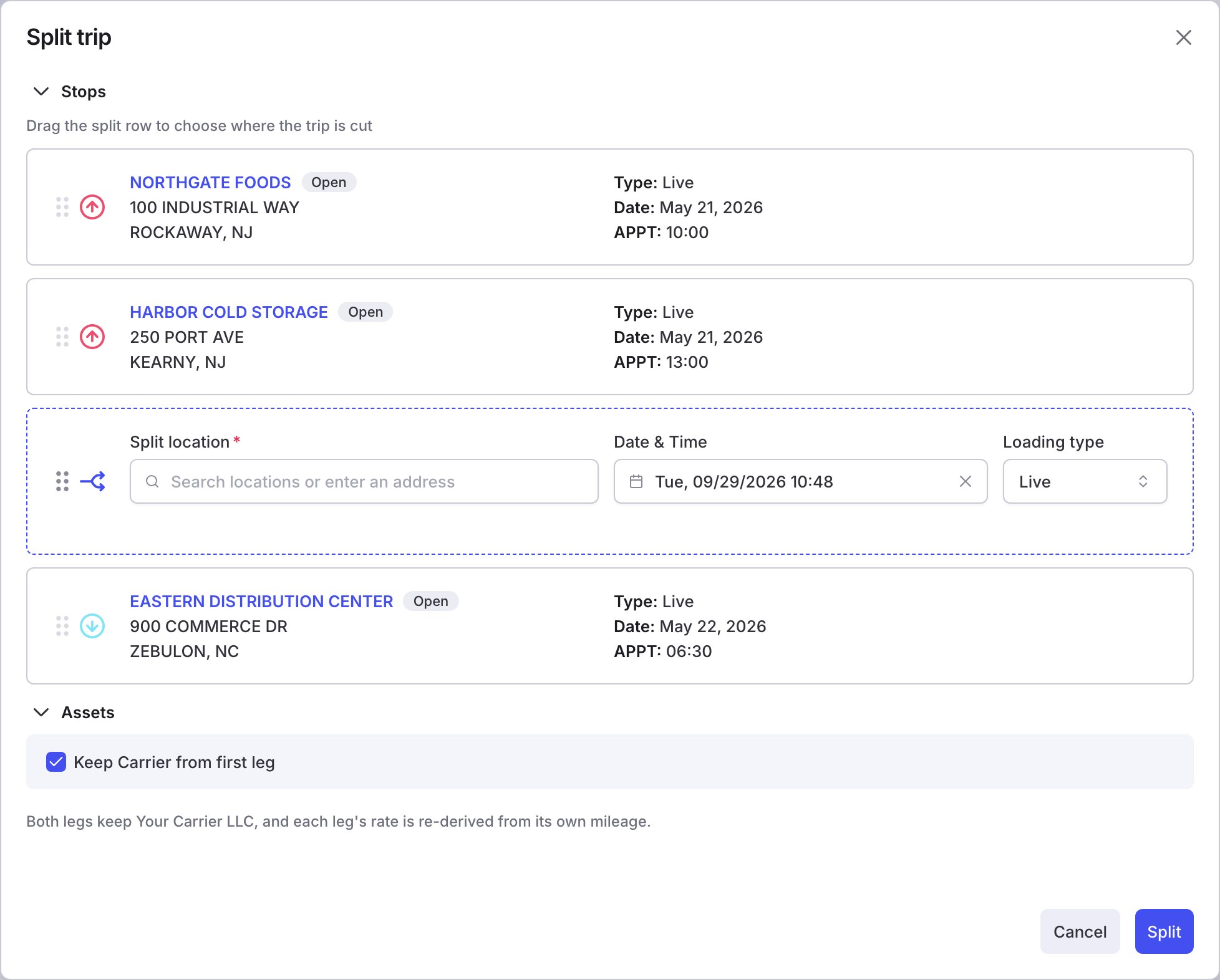
Task: Click the calendar icon in Date & Time
Action: (636, 481)
